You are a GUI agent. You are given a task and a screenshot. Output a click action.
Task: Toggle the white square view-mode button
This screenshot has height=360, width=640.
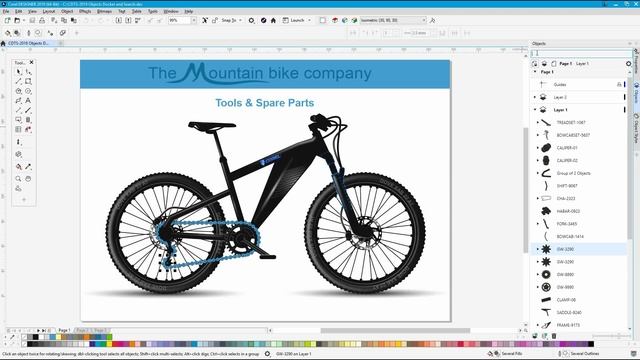322,20
